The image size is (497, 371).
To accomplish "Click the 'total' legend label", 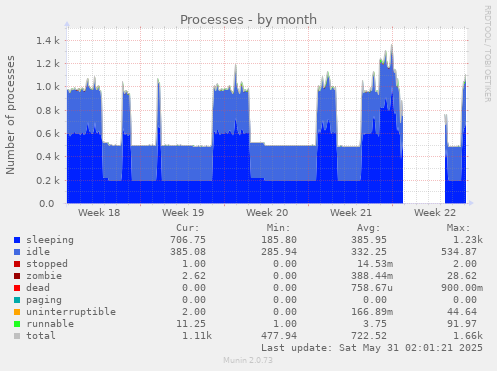I will coord(41,336).
